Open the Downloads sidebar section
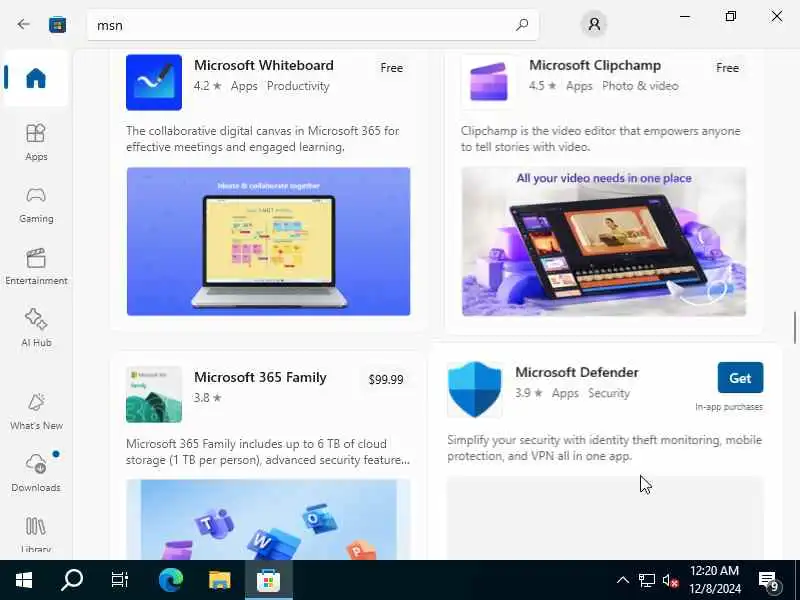This screenshot has height=600, width=800. 36,473
